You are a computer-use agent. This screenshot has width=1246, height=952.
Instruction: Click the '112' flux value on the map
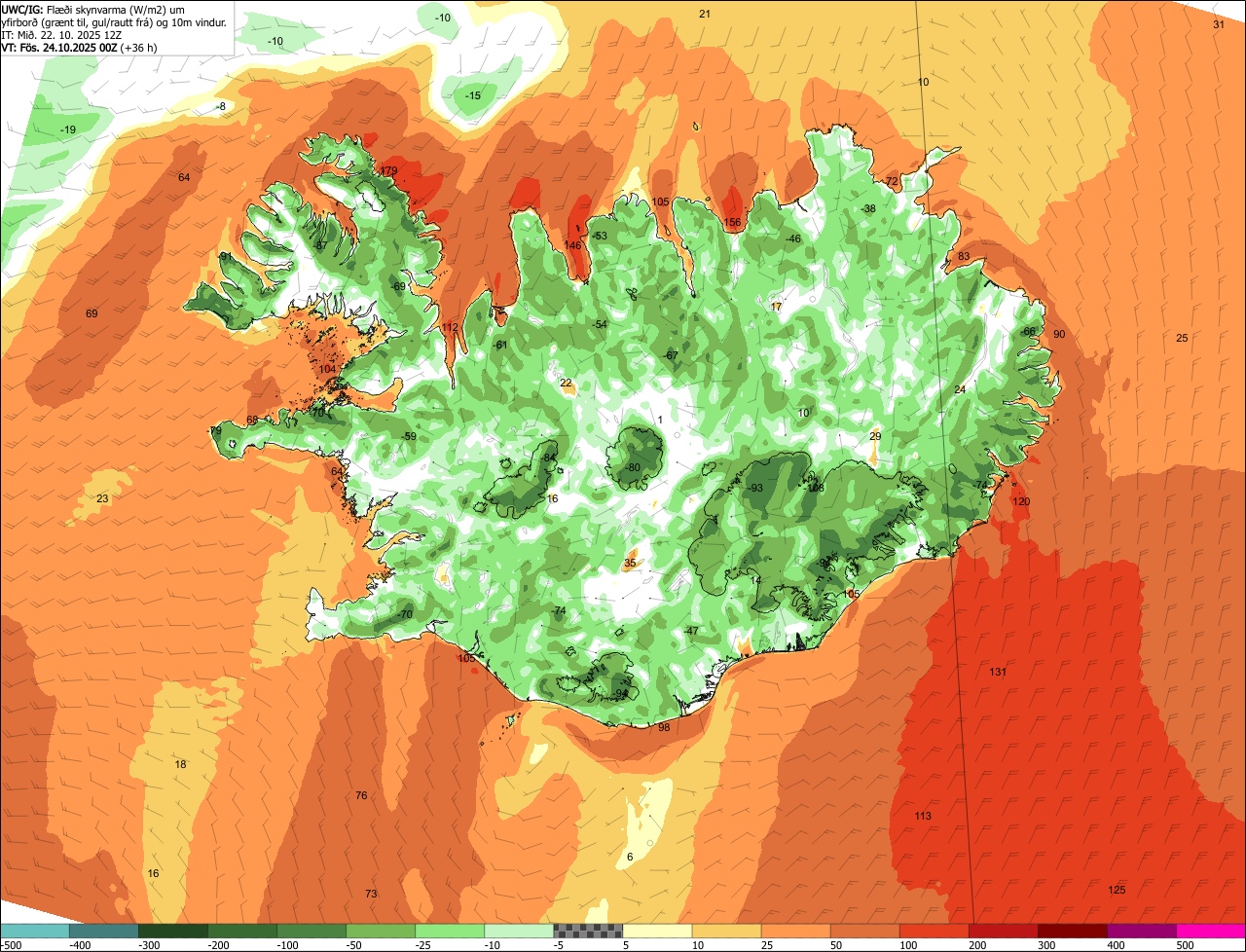(x=450, y=328)
